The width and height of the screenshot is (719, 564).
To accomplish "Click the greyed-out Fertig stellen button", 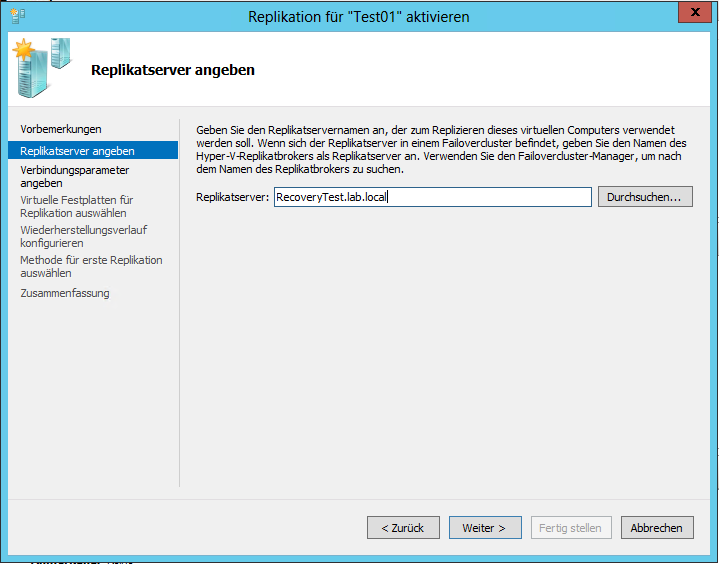I will coord(570,528).
